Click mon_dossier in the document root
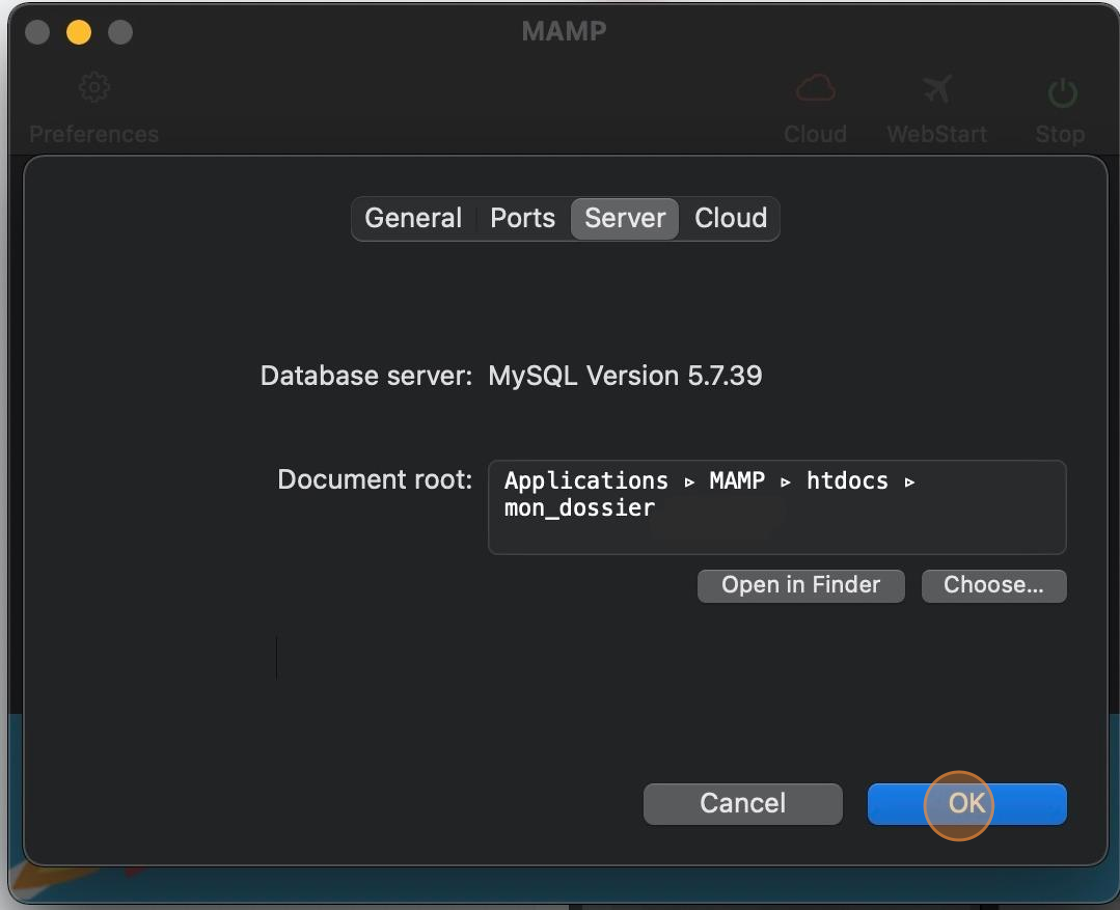Screen dimensions: 1120x910 [580, 508]
